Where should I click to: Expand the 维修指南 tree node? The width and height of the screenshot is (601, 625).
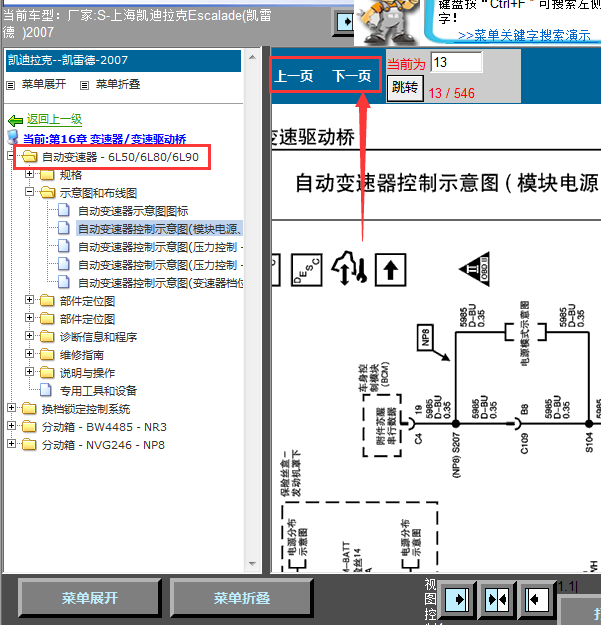pos(29,354)
